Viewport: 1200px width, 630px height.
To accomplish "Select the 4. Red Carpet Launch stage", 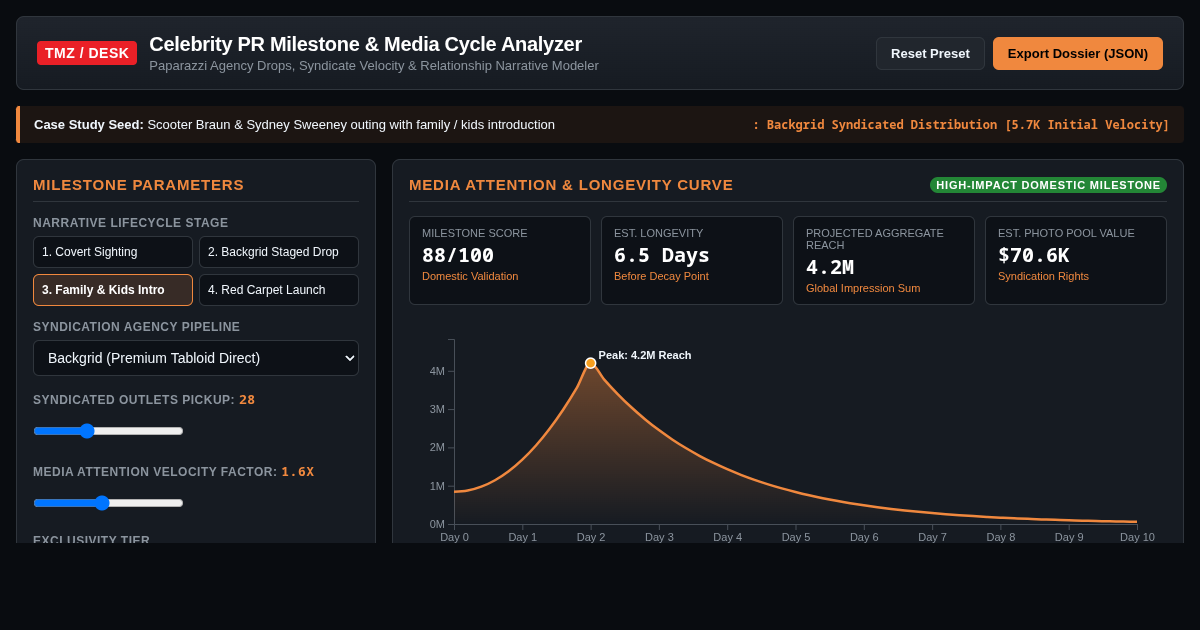I will pos(279,290).
